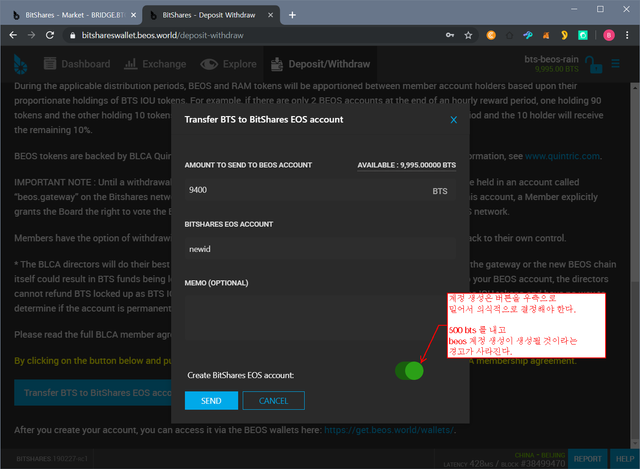Click the BitShares EOS account field

pyautogui.click(x=320, y=249)
